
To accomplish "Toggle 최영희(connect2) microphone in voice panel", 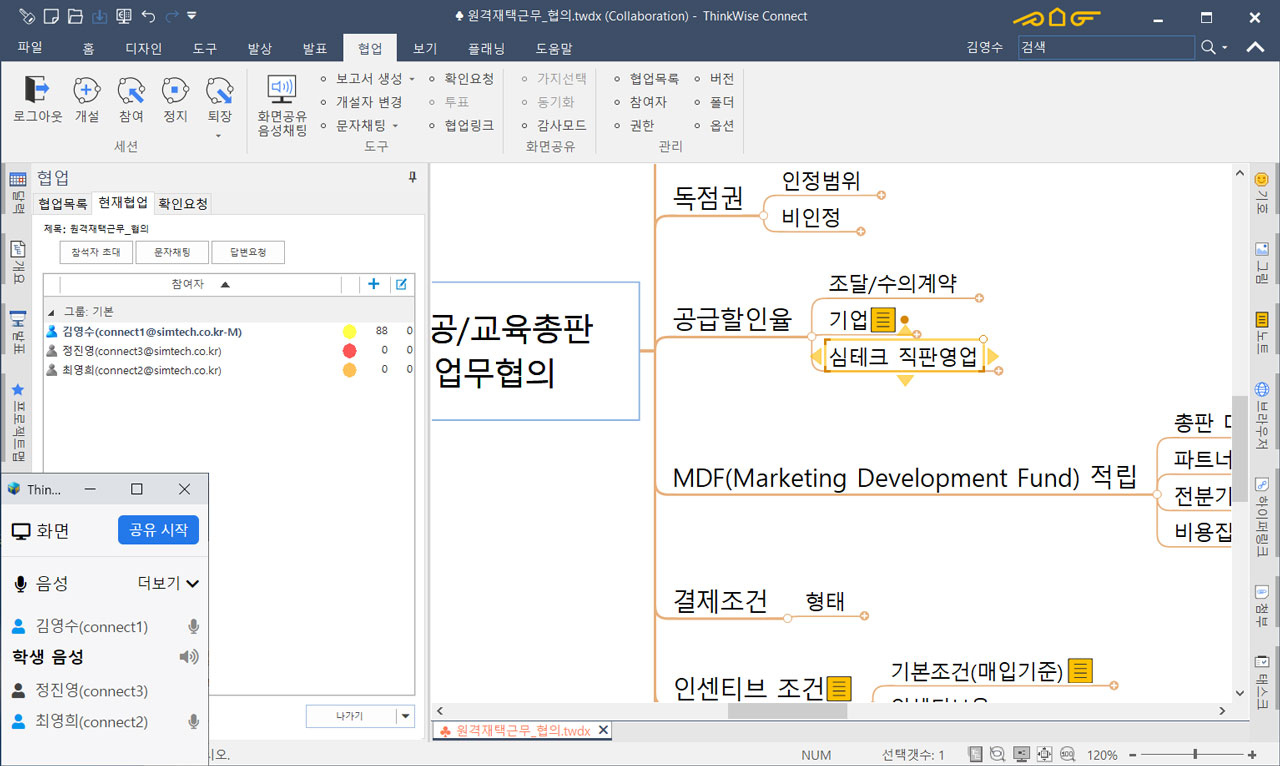I will point(194,722).
